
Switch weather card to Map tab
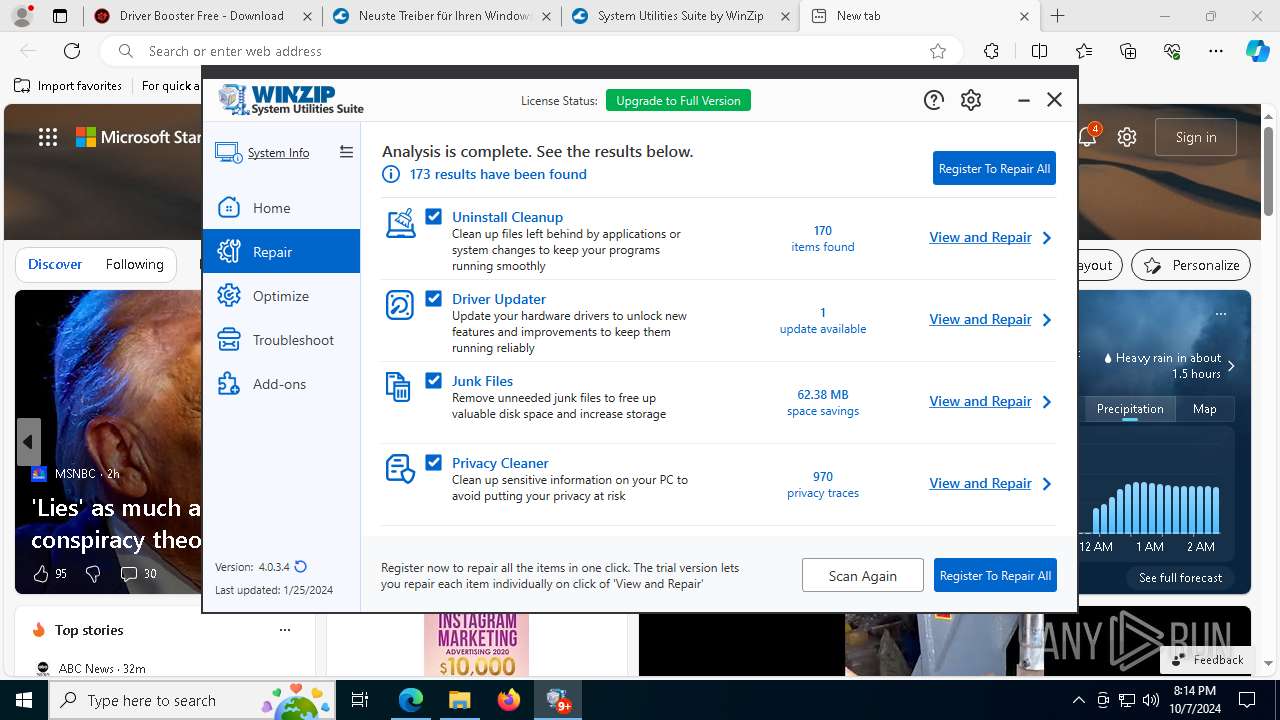[1204, 408]
